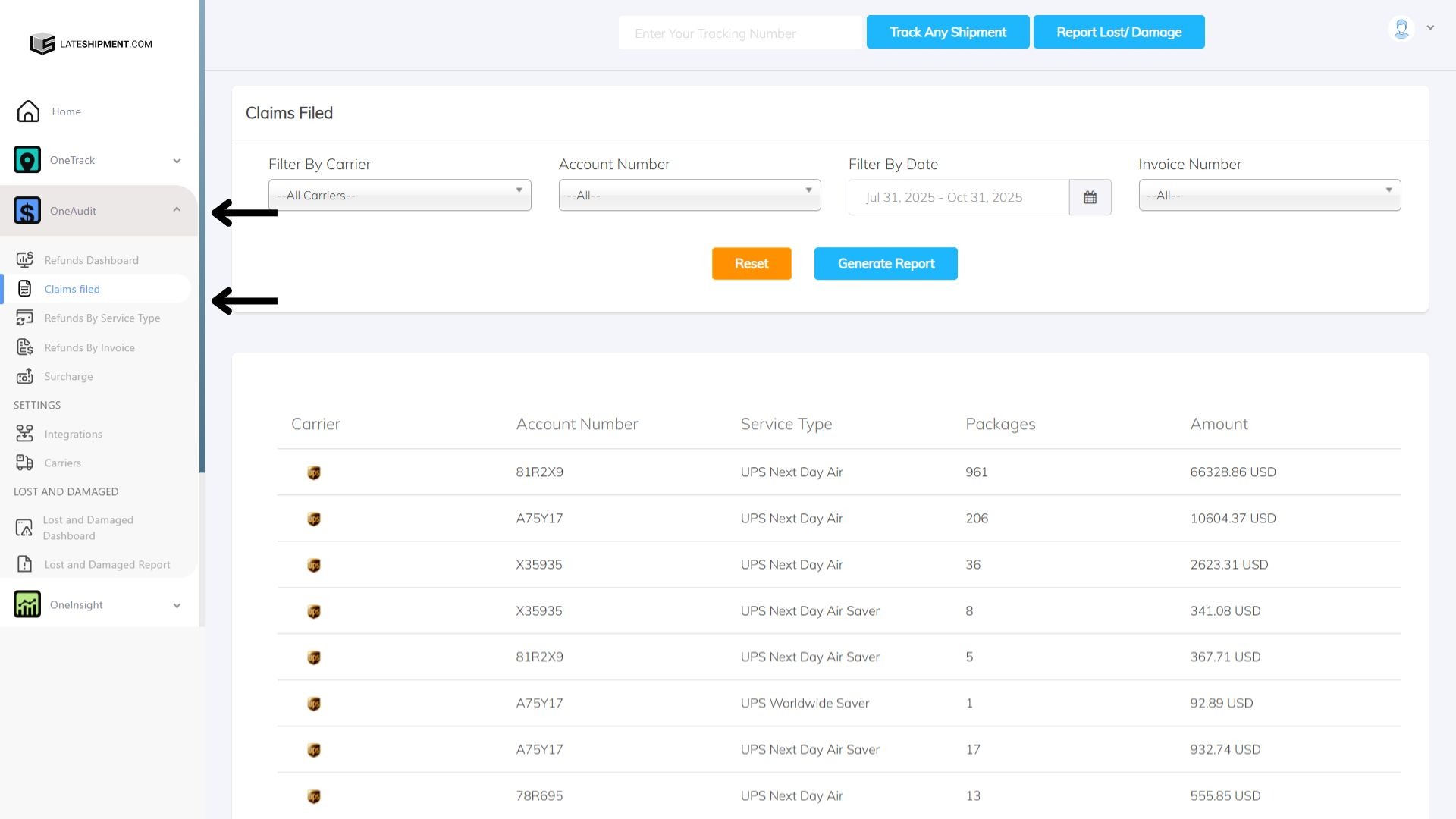Click the OneAudit dollar sign icon
Viewport: 1456px width, 819px height.
(27, 211)
